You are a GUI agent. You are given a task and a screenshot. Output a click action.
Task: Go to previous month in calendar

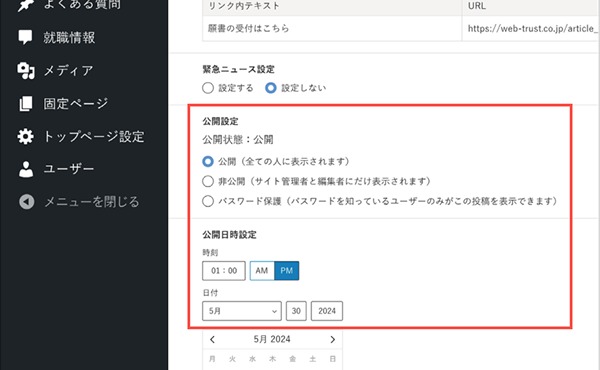pyautogui.click(x=212, y=339)
